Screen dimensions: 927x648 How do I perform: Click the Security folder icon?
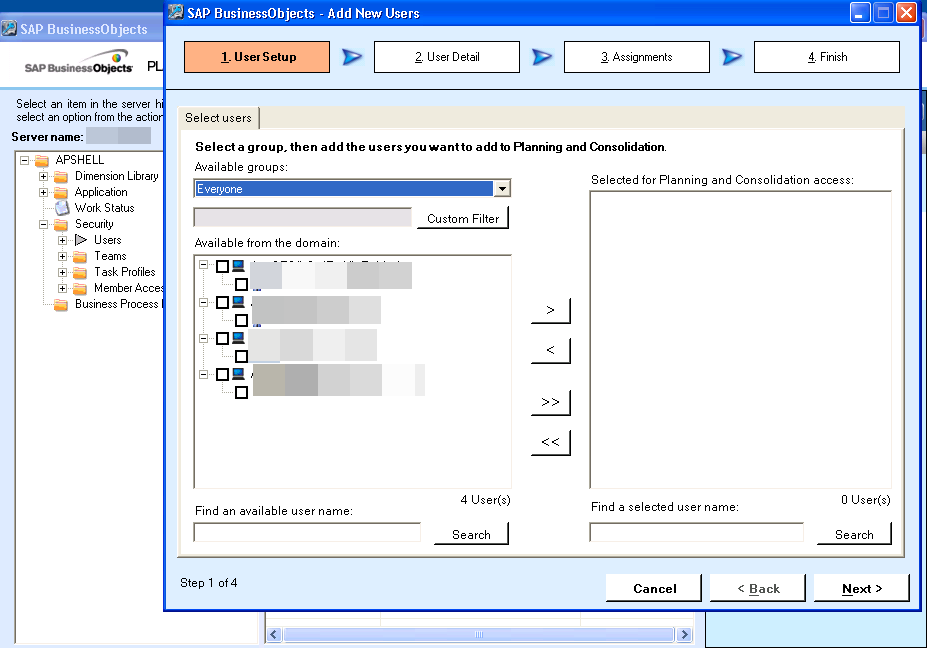pyautogui.click(x=61, y=224)
